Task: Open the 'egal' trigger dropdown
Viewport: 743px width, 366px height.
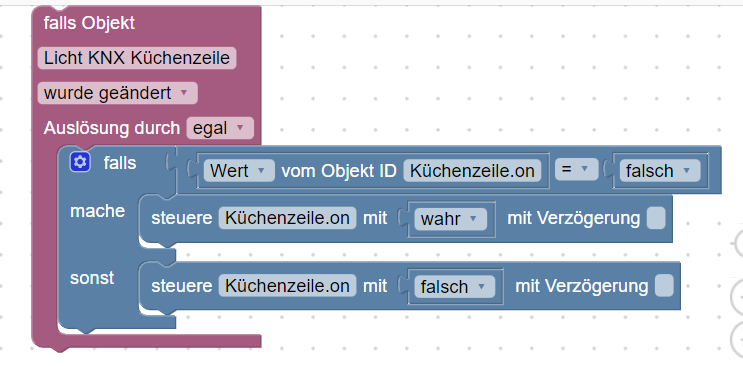Action: click(220, 128)
